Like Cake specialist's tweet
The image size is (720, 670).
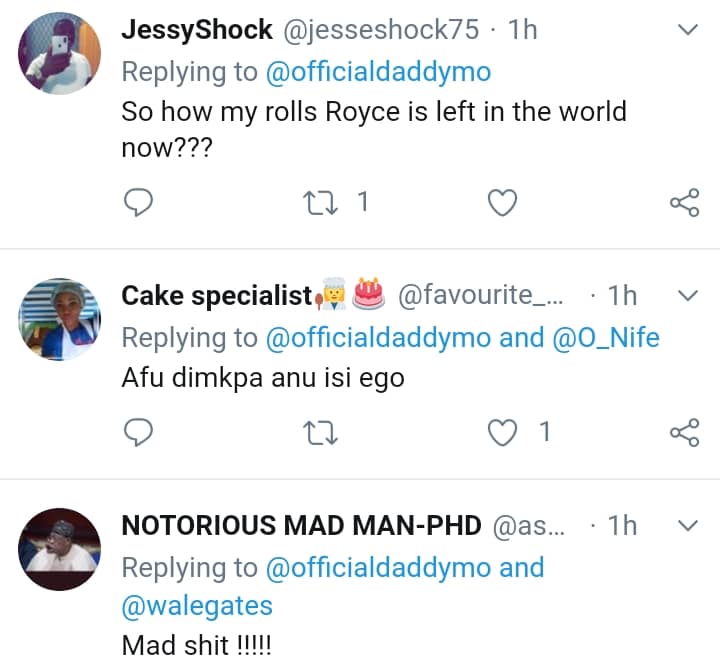[x=501, y=432]
